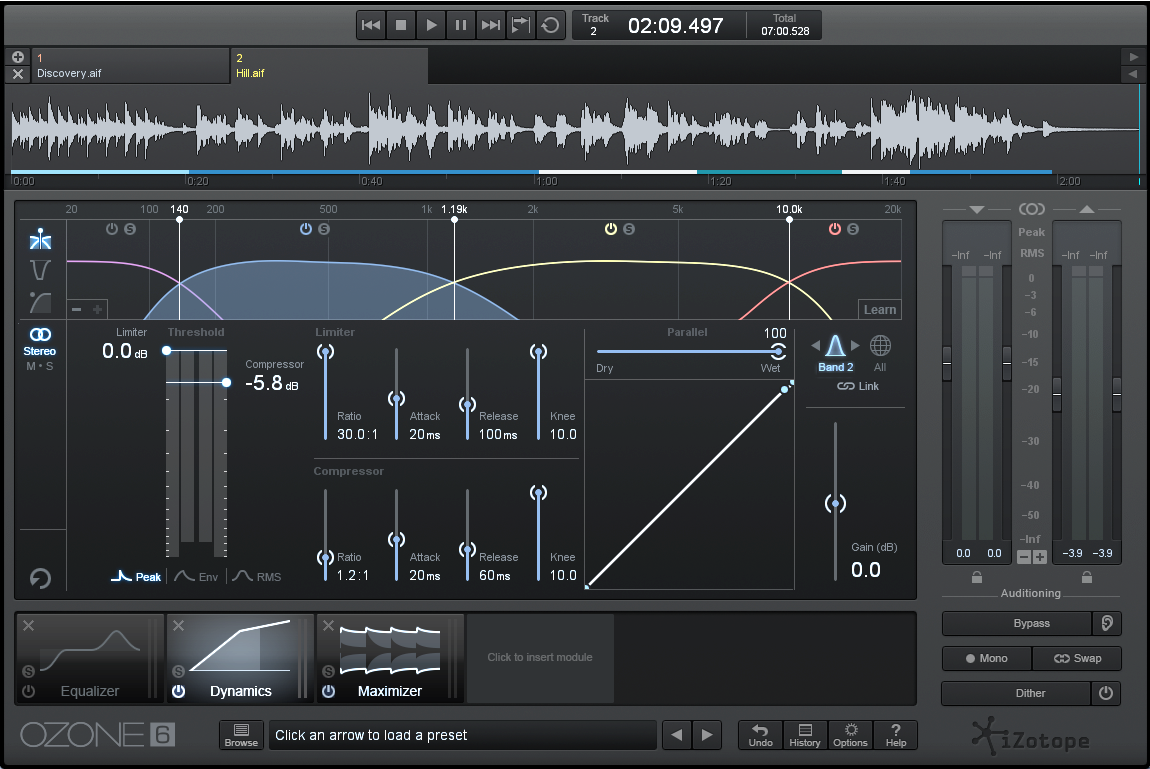Open the preset Browse button
This screenshot has height=769, width=1150.
pos(241,735)
